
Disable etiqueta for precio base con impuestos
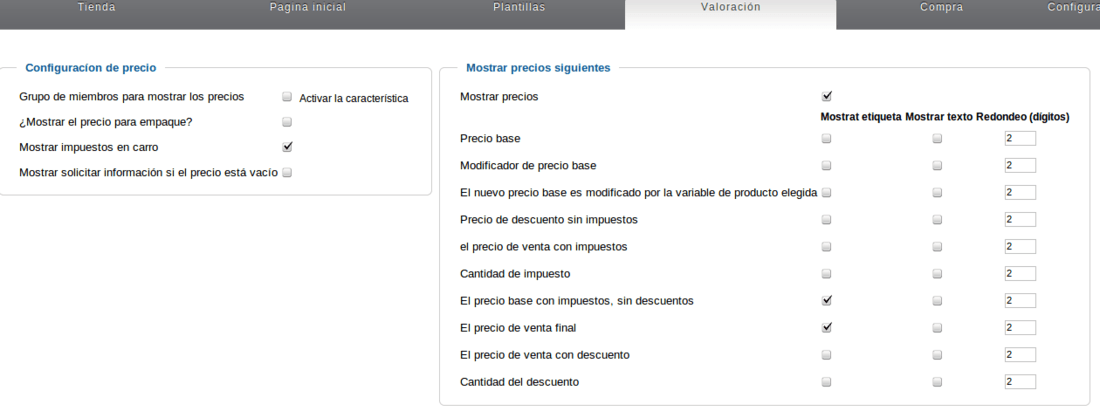pyautogui.click(x=826, y=301)
